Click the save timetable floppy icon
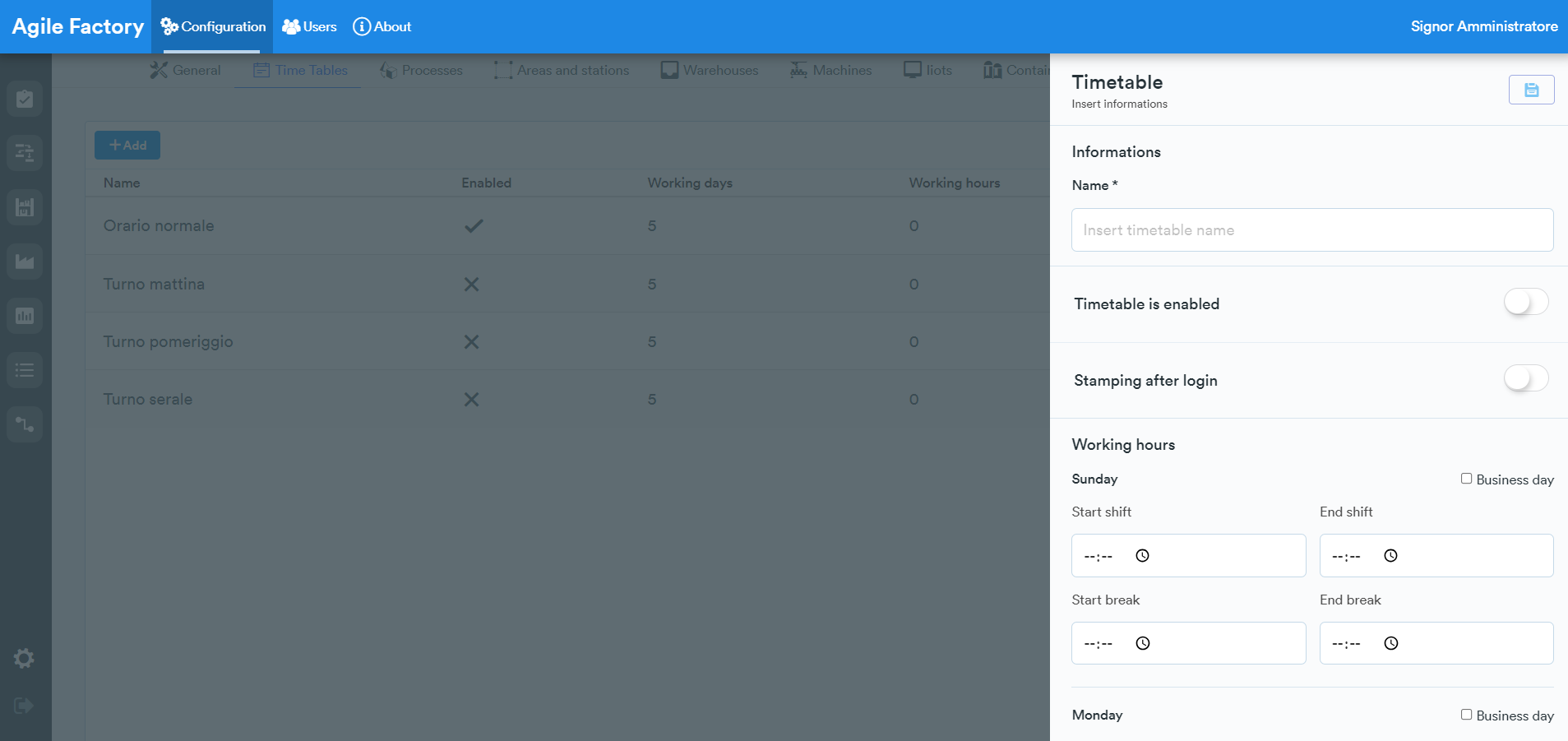Viewport: 1568px width, 741px height. [x=1531, y=90]
